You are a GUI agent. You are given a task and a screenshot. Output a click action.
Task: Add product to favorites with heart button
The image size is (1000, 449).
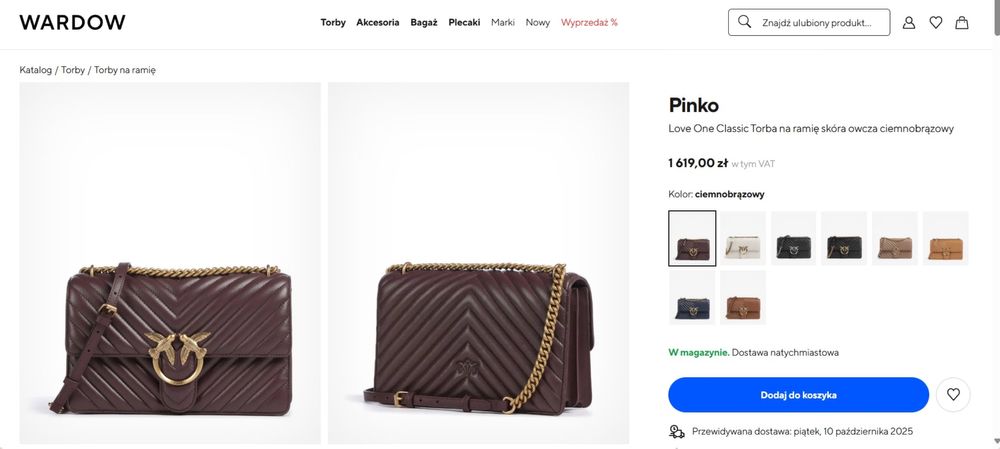[953, 395]
